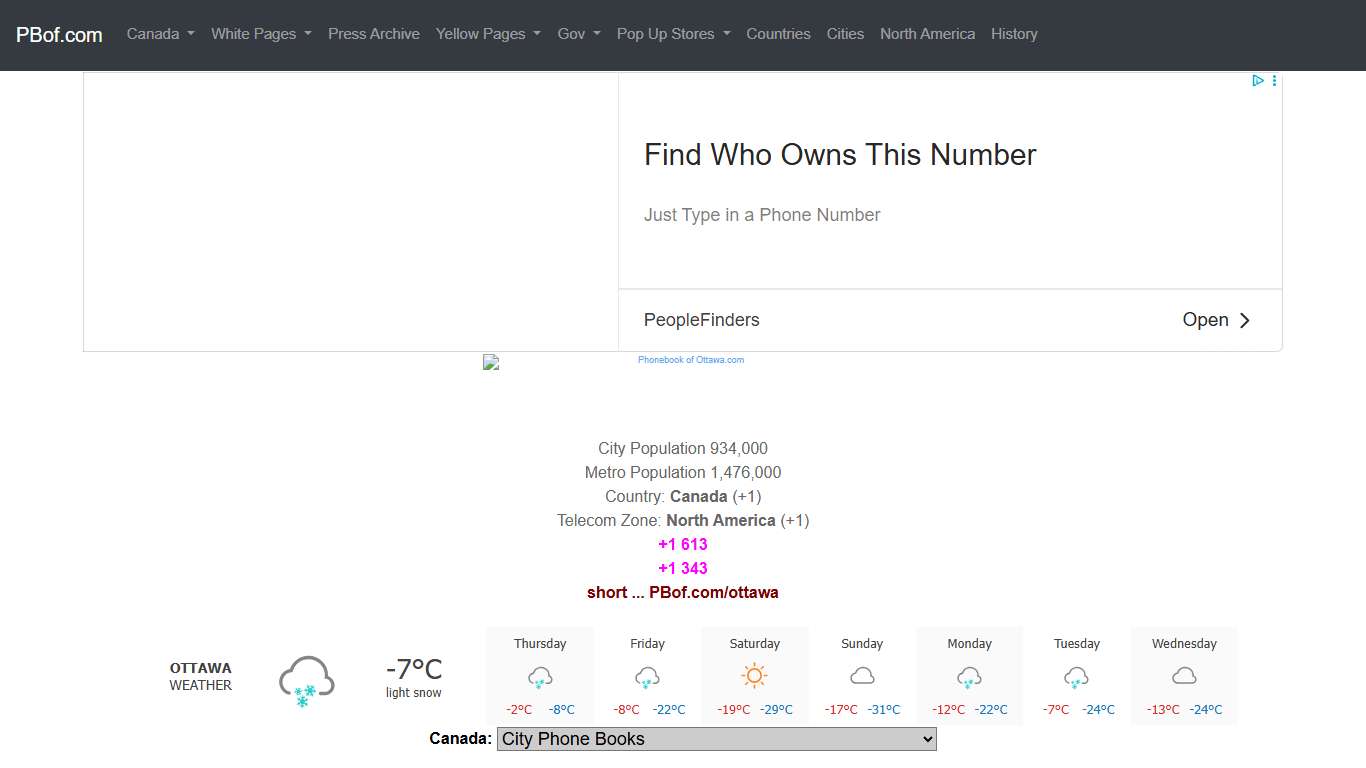The height and width of the screenshot is (768, 1366).
Task: Click the ad options three-dot icon
Action: tap(1274, 81)
